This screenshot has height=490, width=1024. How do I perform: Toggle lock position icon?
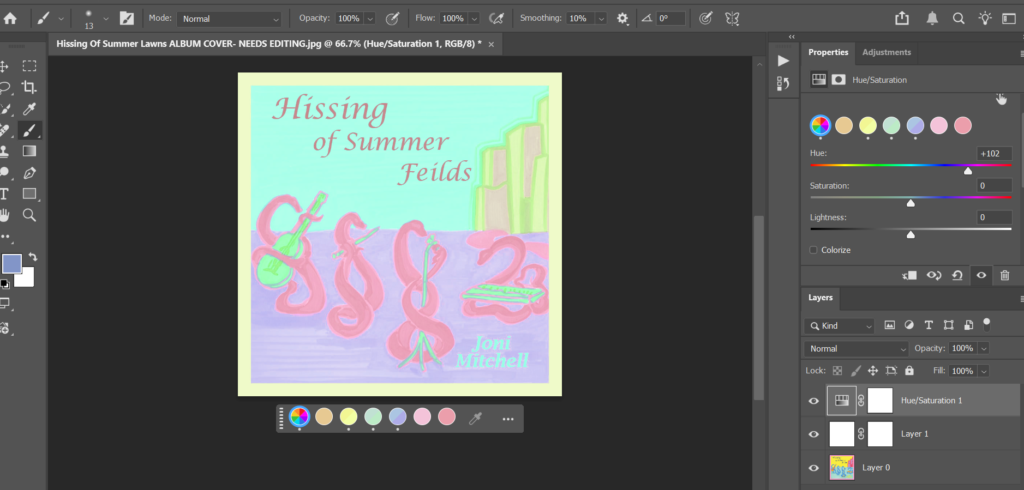click(x=872, y=370)
